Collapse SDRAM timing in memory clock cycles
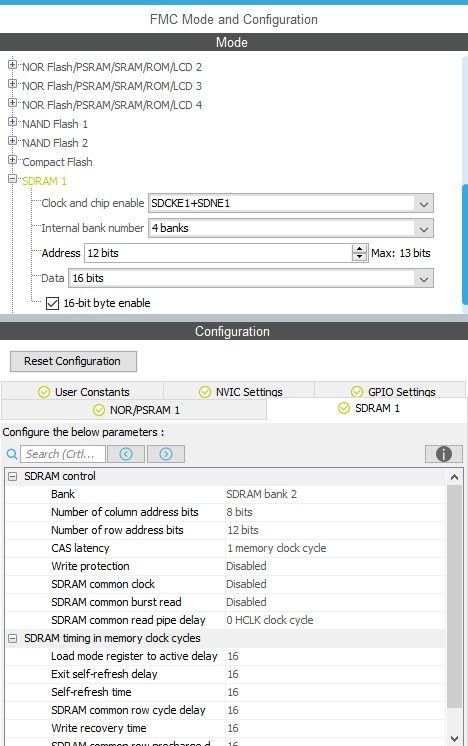This screenshot has height=746, width=468. point(13,638)
